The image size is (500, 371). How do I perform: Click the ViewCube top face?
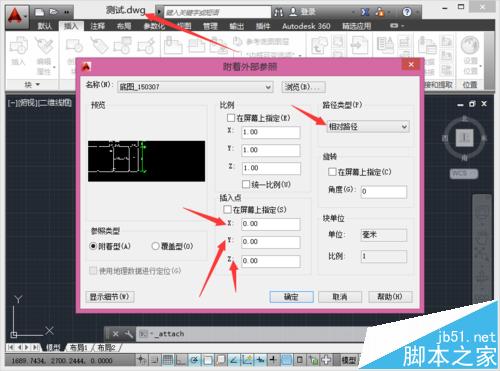tap(465, 137)
